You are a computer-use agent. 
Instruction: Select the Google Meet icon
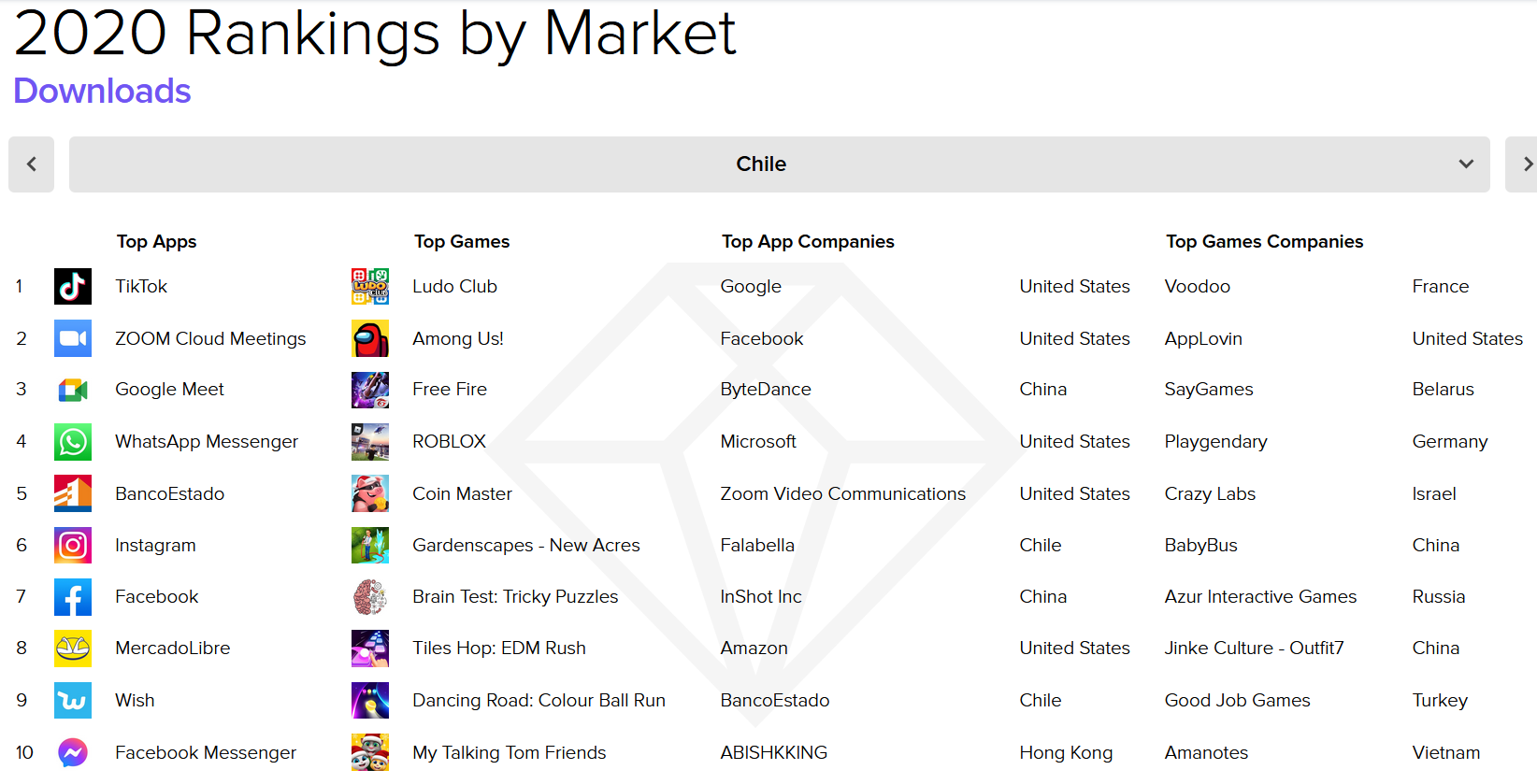click(x=73, y=390)
